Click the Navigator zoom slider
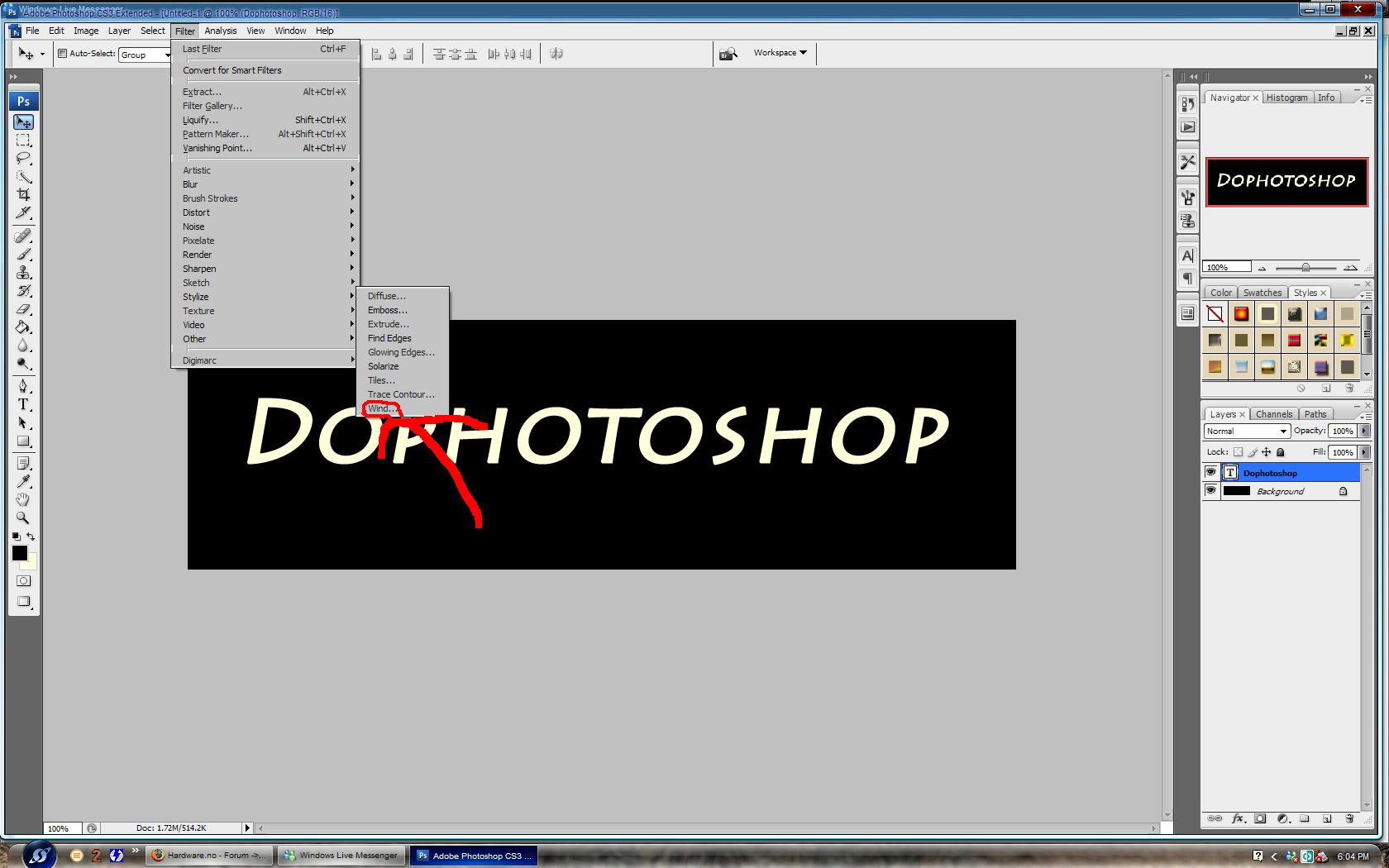This screenshot has width=1389, height=868. (1305, 268)
